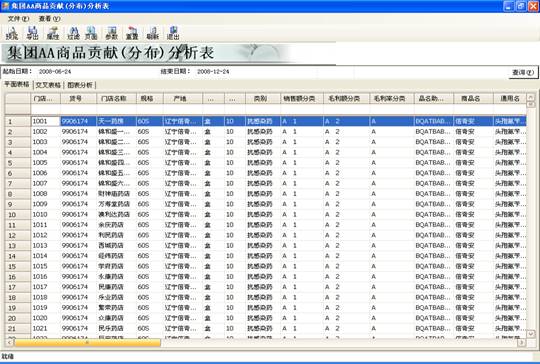Click the 过滤 (Filter) toolbar icon
This screenshot has height=364, width=540.
tap(73, 33)
